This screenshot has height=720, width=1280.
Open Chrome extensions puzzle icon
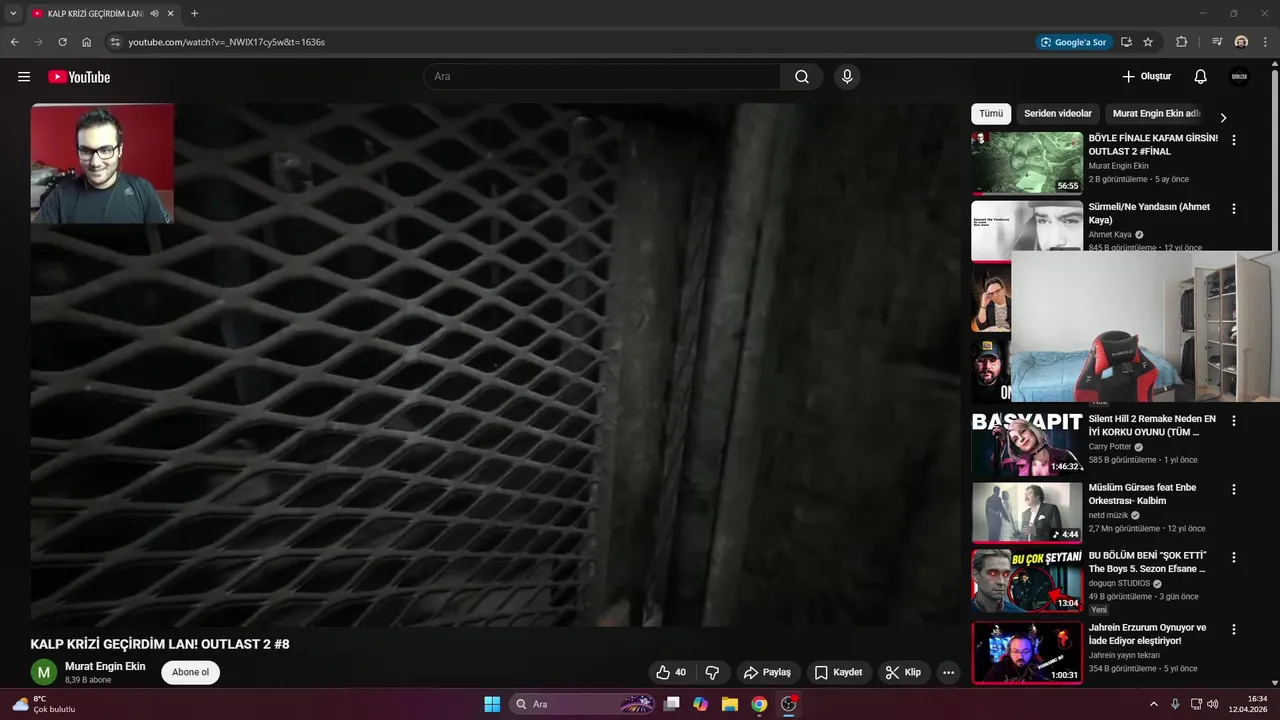[x=1181, y=42]
